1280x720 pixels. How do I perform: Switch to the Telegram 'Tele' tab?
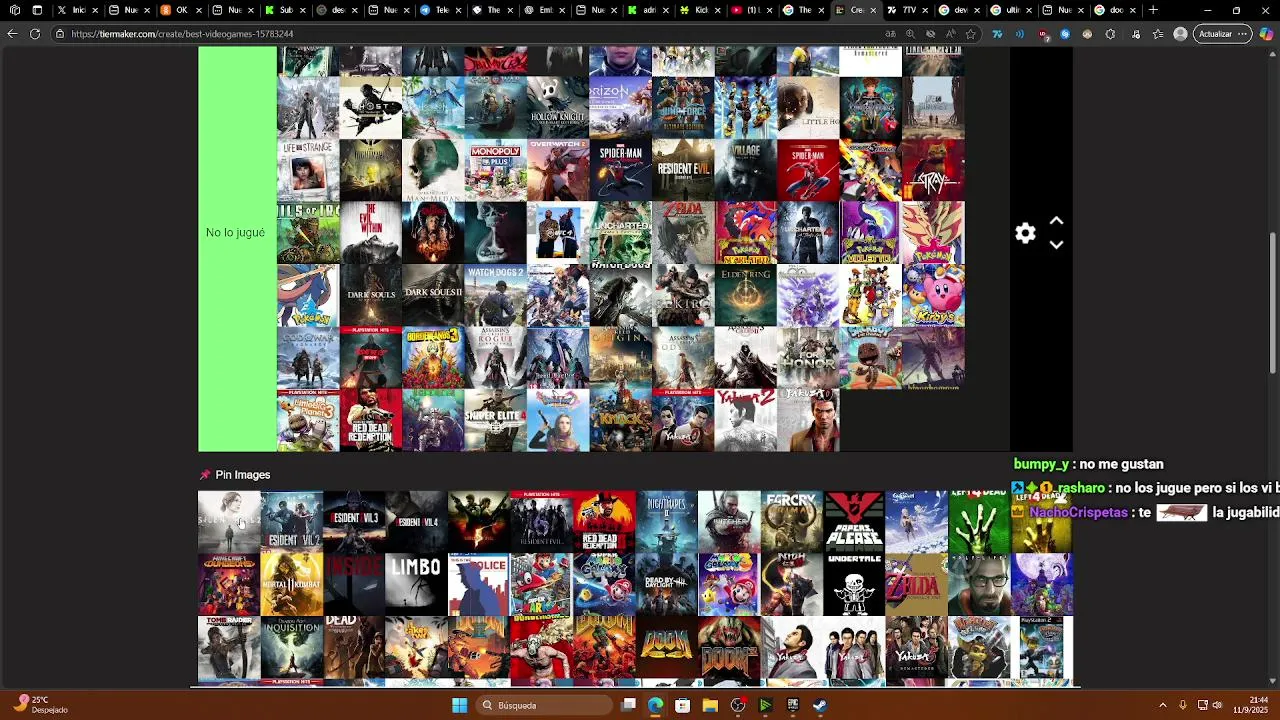pos(435,10)
